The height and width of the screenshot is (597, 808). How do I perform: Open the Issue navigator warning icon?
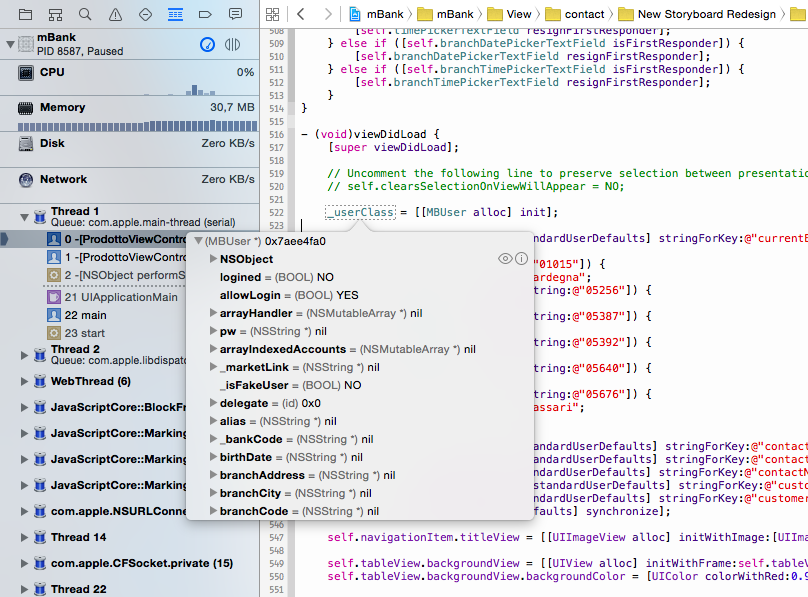click(115, 14)
